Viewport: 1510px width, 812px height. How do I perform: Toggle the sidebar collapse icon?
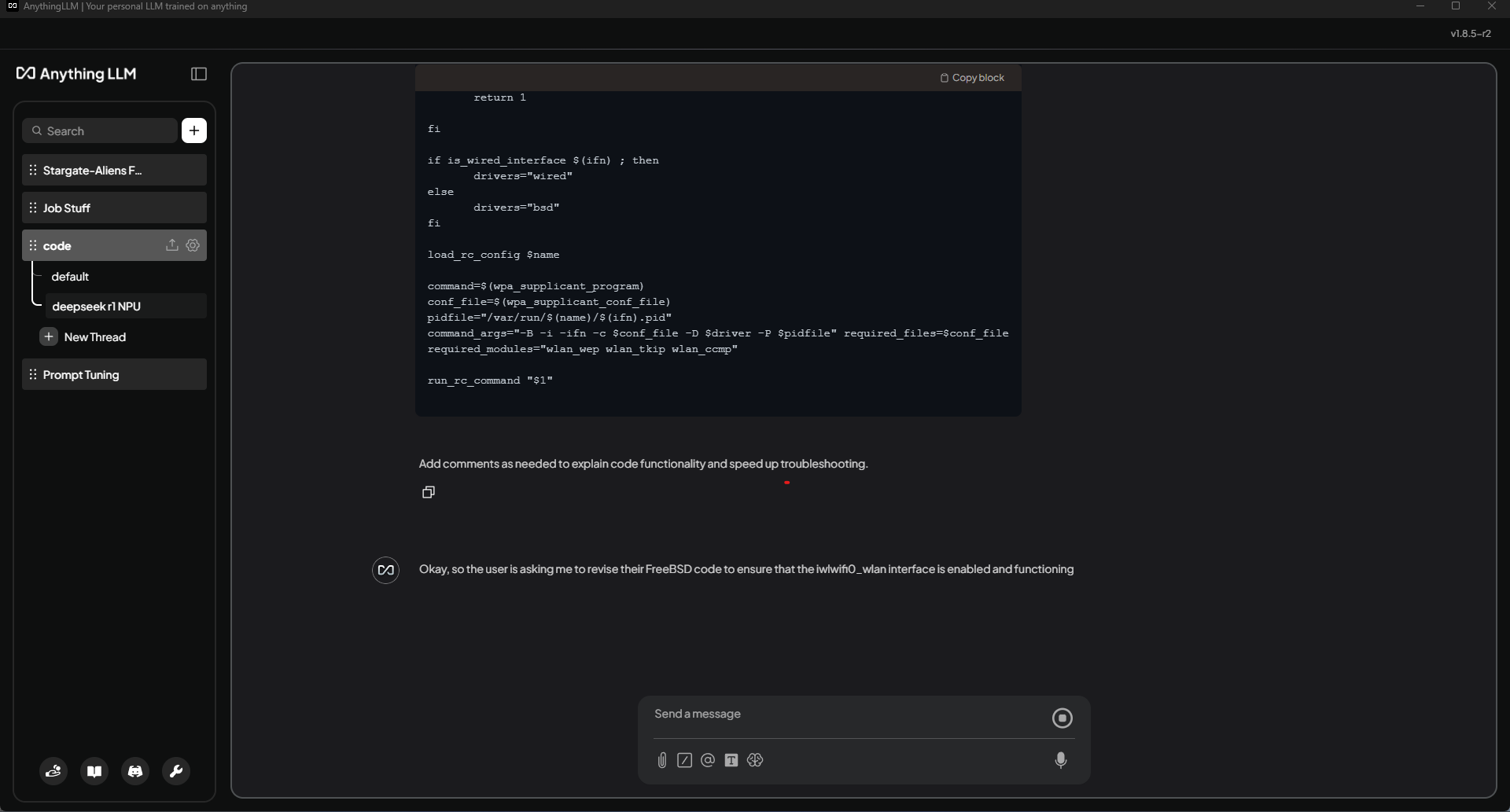tap(199, 74)
